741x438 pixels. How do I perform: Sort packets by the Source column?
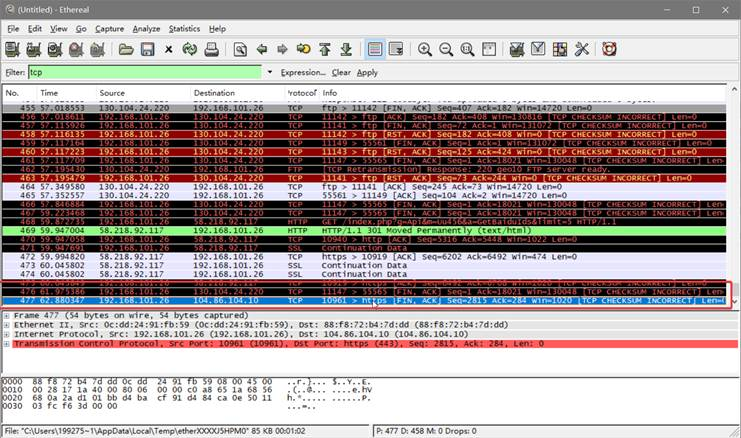click(x=143, y=93)
